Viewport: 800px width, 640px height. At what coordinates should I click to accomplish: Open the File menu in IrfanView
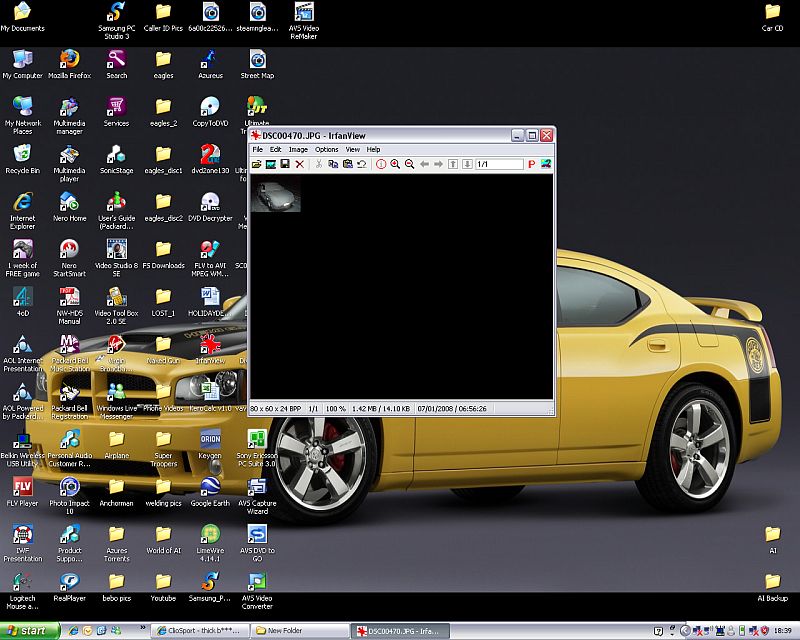click(x=258, y=149)
